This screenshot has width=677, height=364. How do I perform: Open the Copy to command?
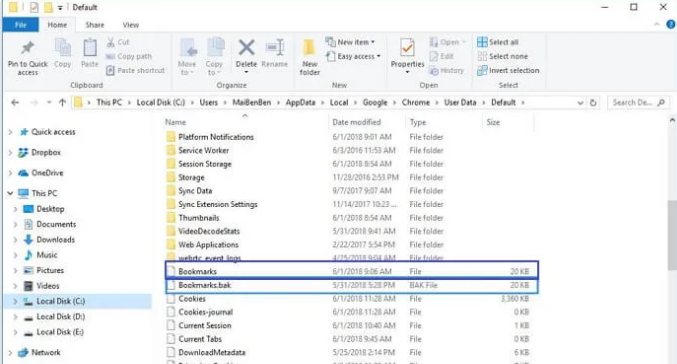point(215,56)
